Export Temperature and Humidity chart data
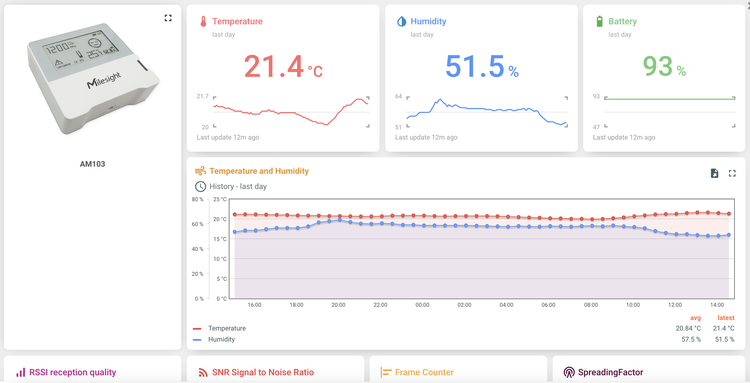 (714, 173)
